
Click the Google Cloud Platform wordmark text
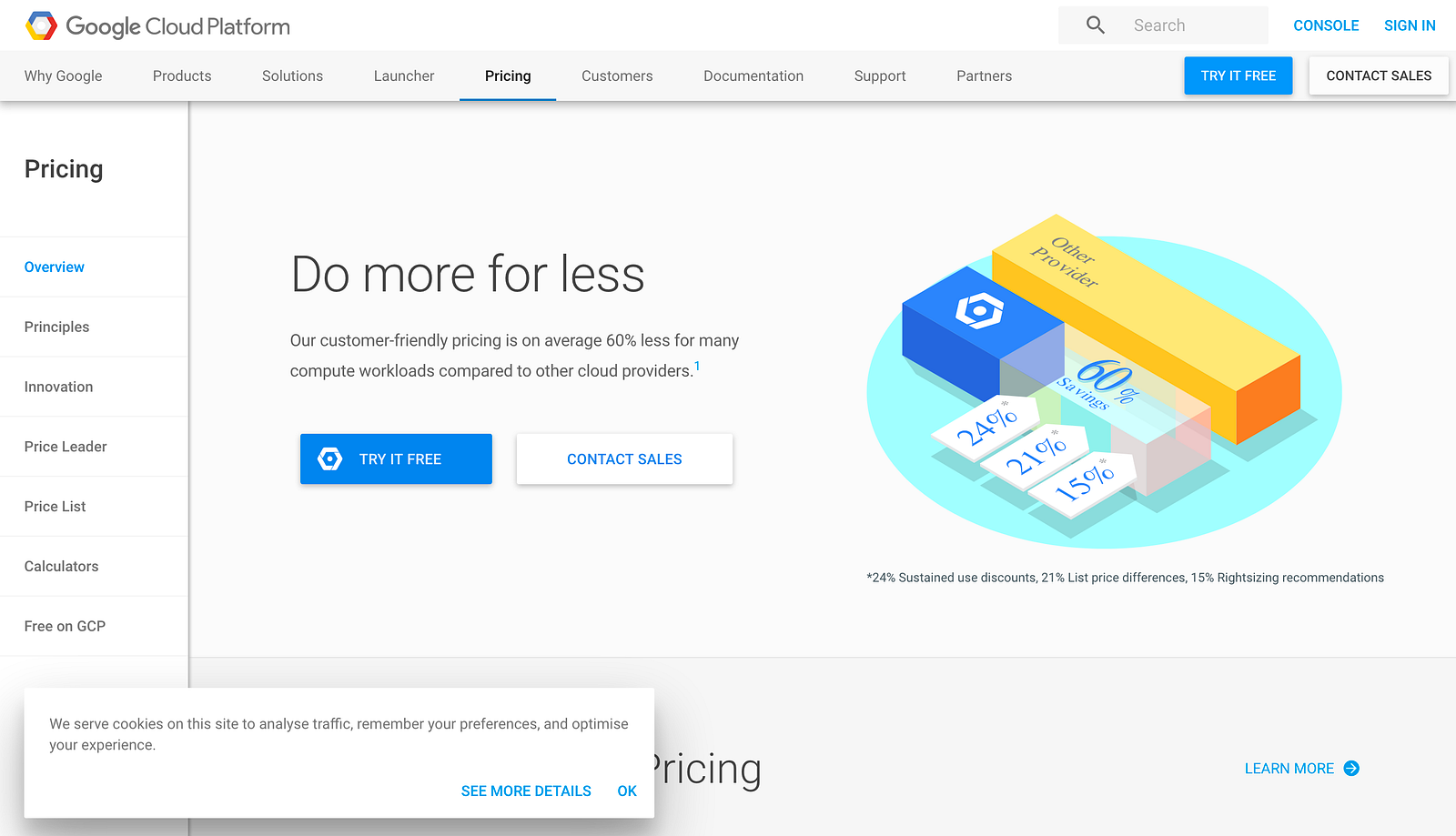pos(178,26)
